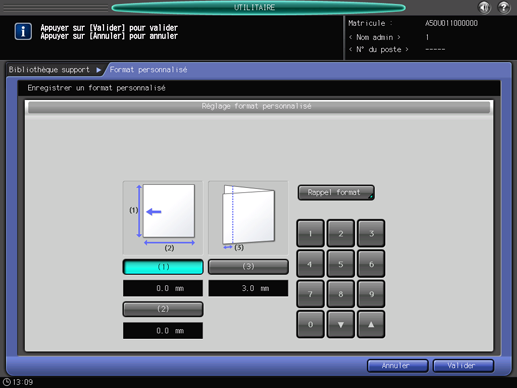Tap keypad digit 2
Image resolution: width=517 pixels, height=388 pixels.
341,234
